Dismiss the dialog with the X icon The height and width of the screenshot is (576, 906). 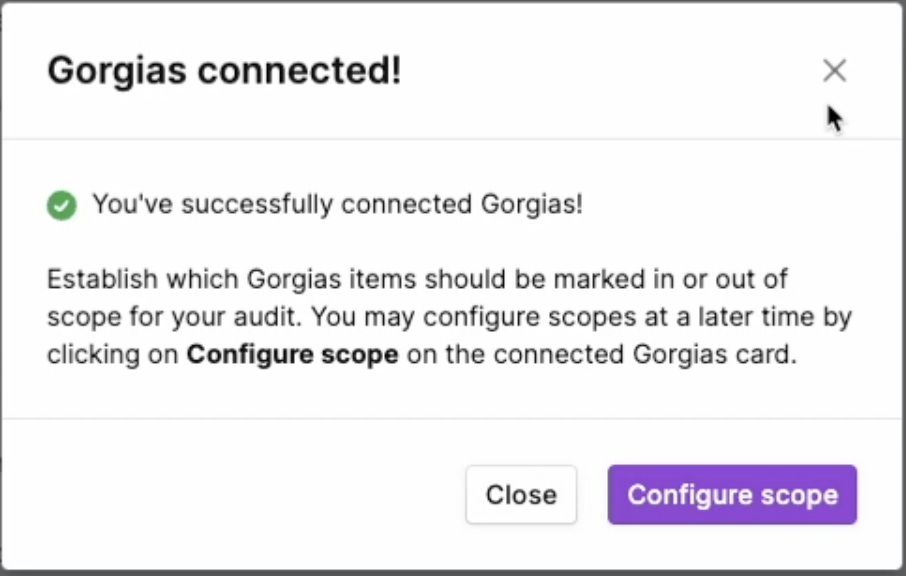834,70
